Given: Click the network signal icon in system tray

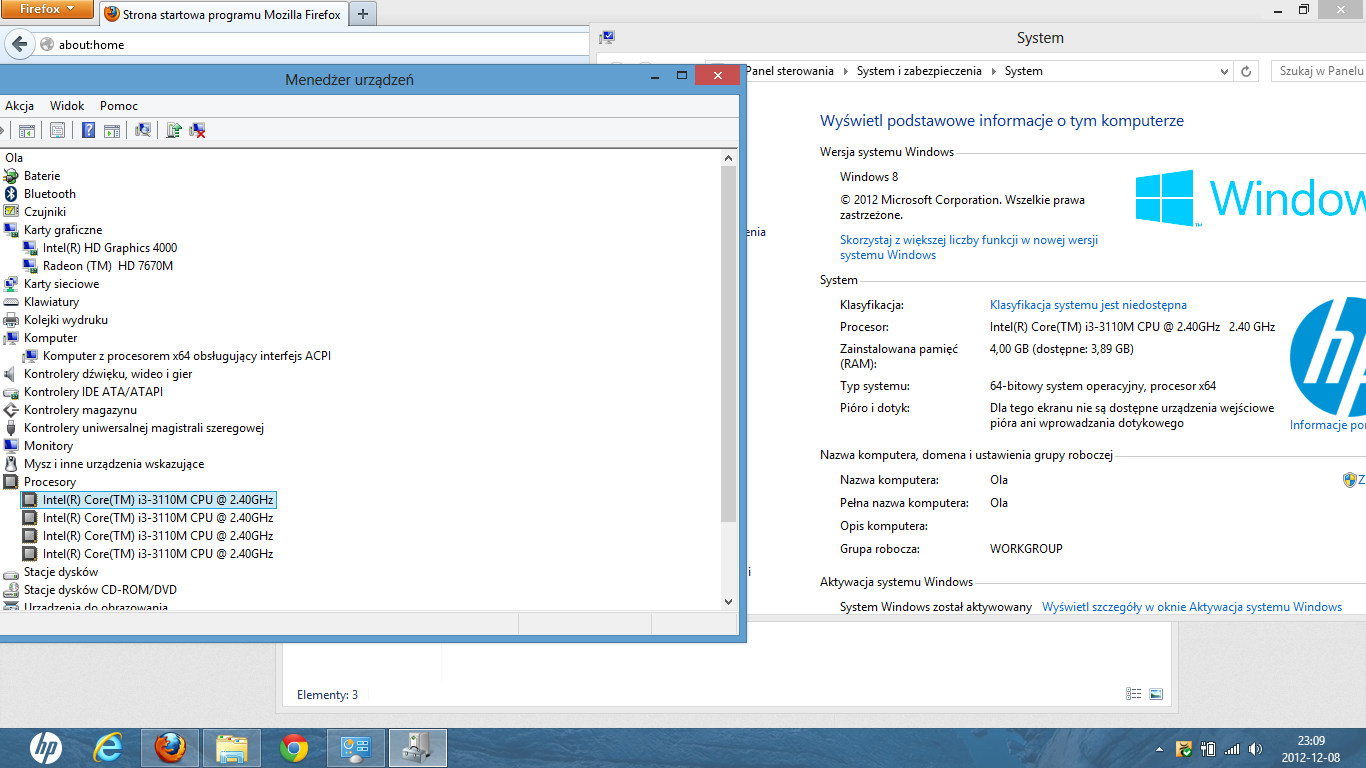Looking at the screenshot, I should point(1231,749).
